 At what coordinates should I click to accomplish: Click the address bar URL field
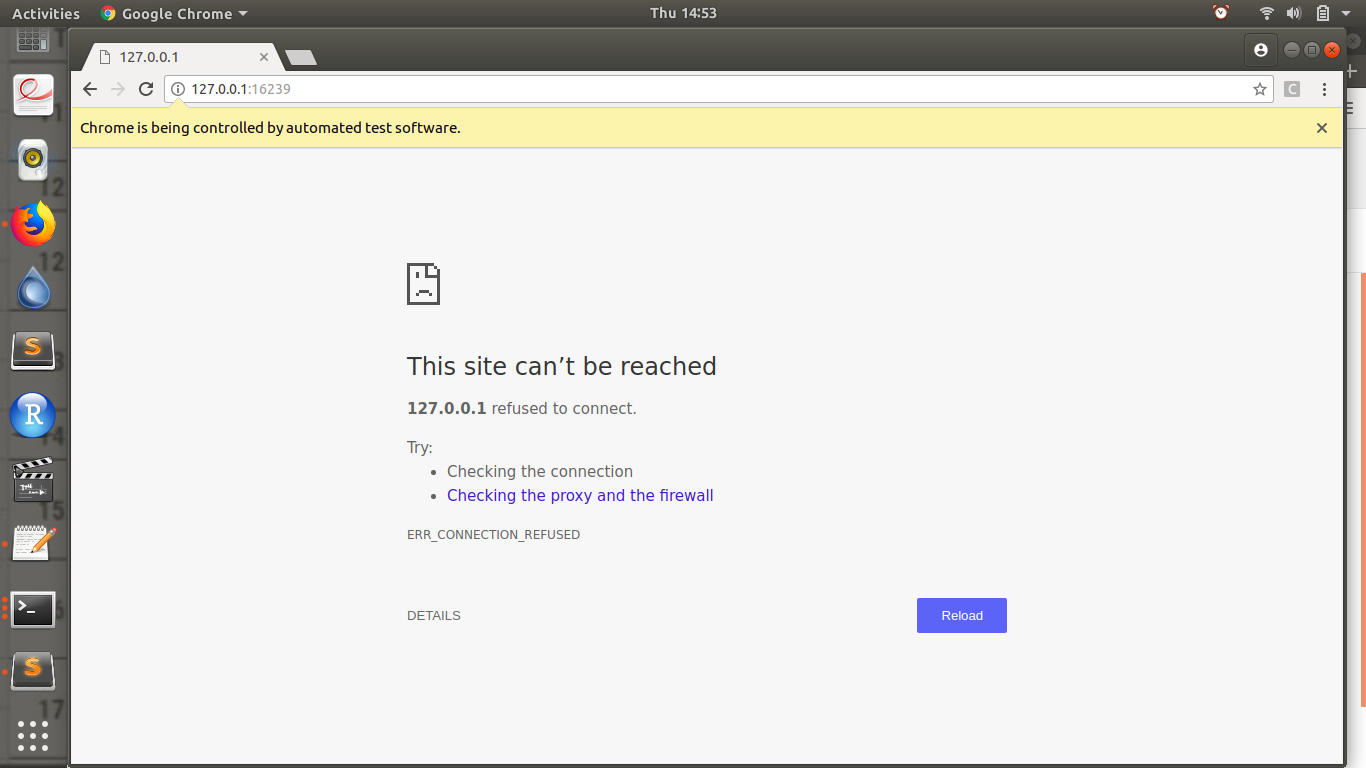pyautogui.click(x=700, y=89)
